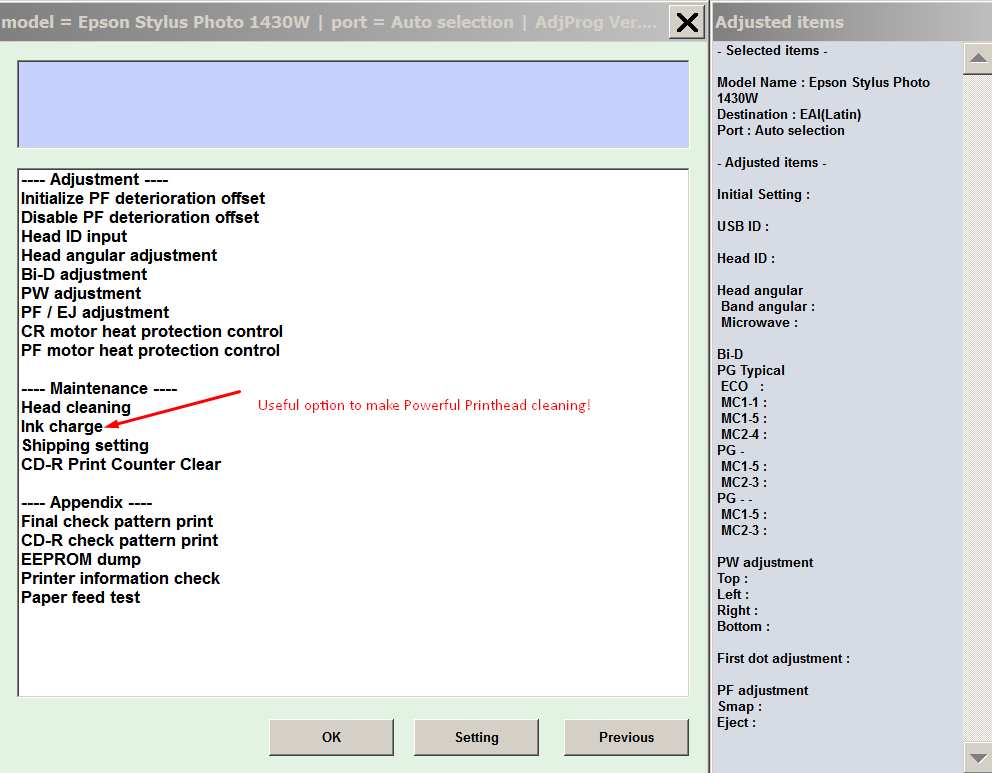
Task: Click the Head ID entry in side panel
Action: pos(745,259)
